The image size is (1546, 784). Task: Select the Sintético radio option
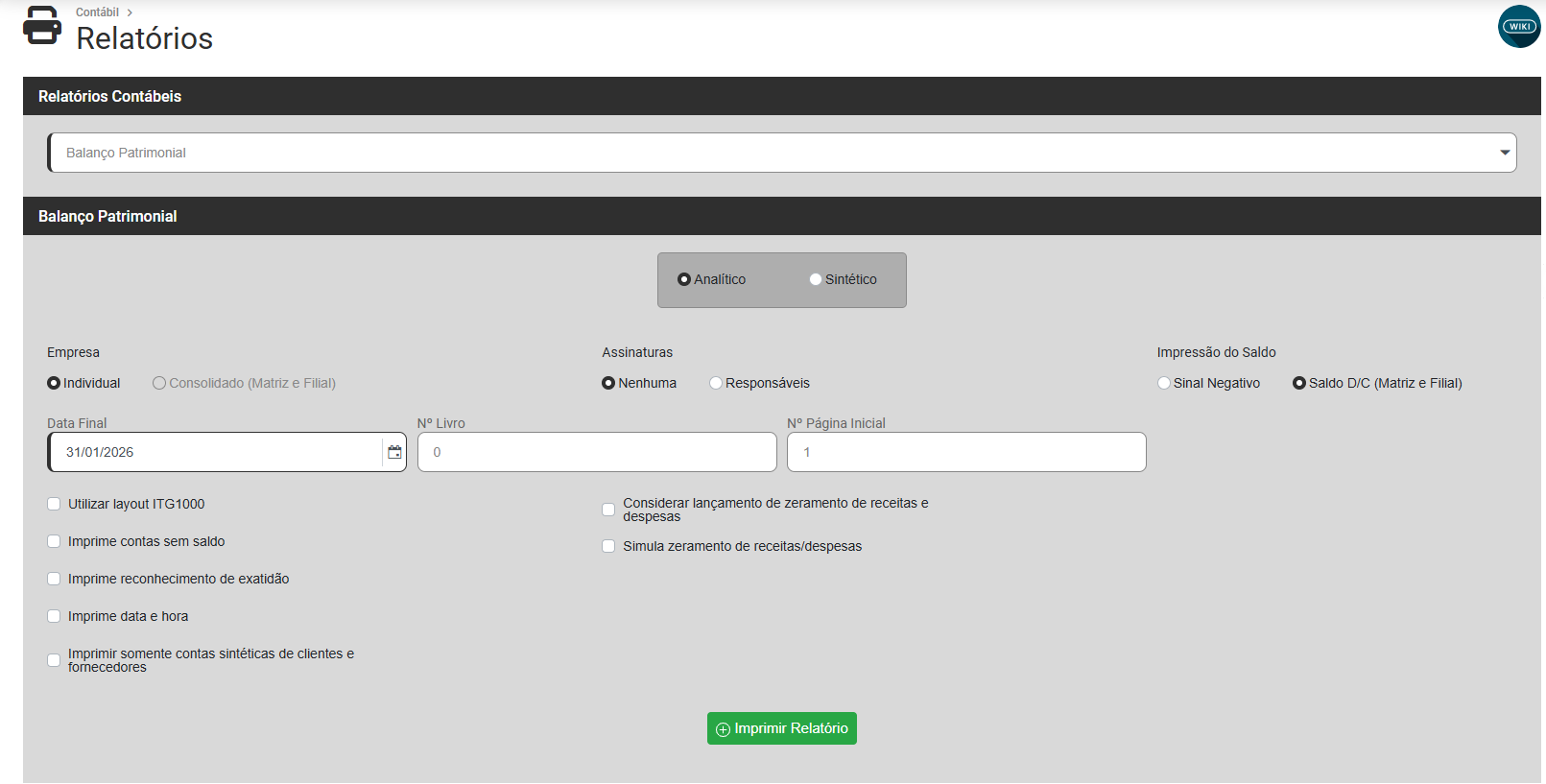[816, 279]
